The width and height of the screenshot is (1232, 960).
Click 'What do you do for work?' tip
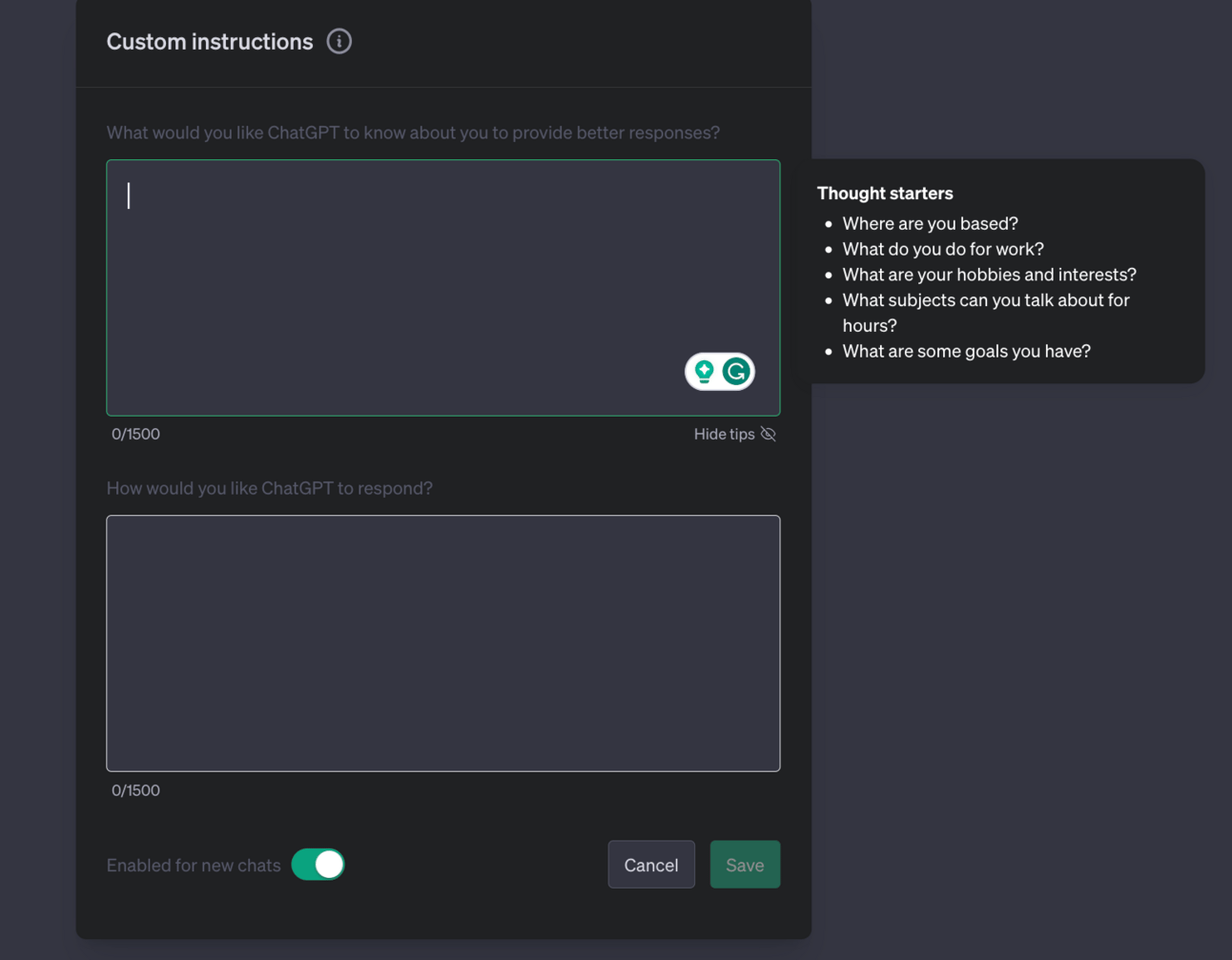click(x=943, y=249)
